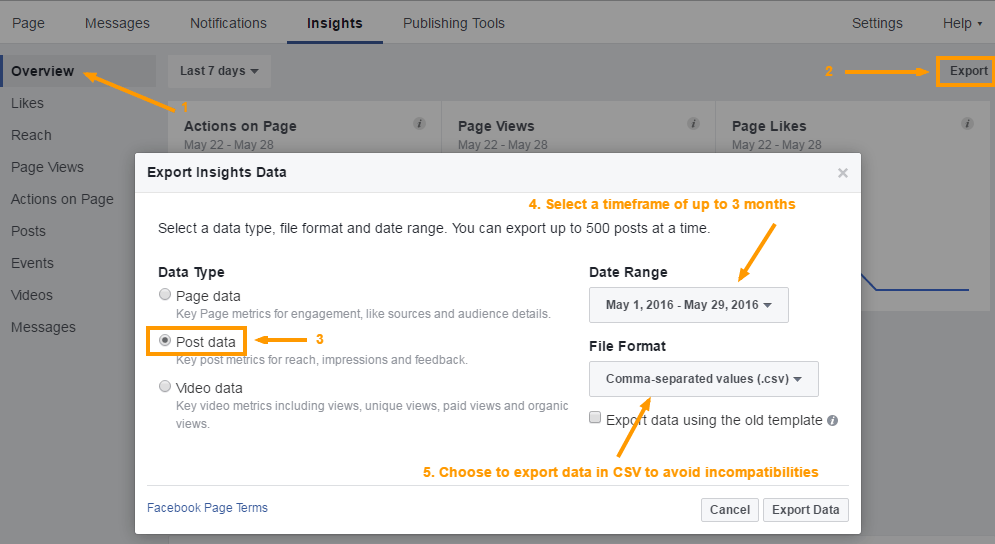The width and height of the screenshot is (995, 544).
Task: Click the Data Type heading
Action: coord(191,272)
